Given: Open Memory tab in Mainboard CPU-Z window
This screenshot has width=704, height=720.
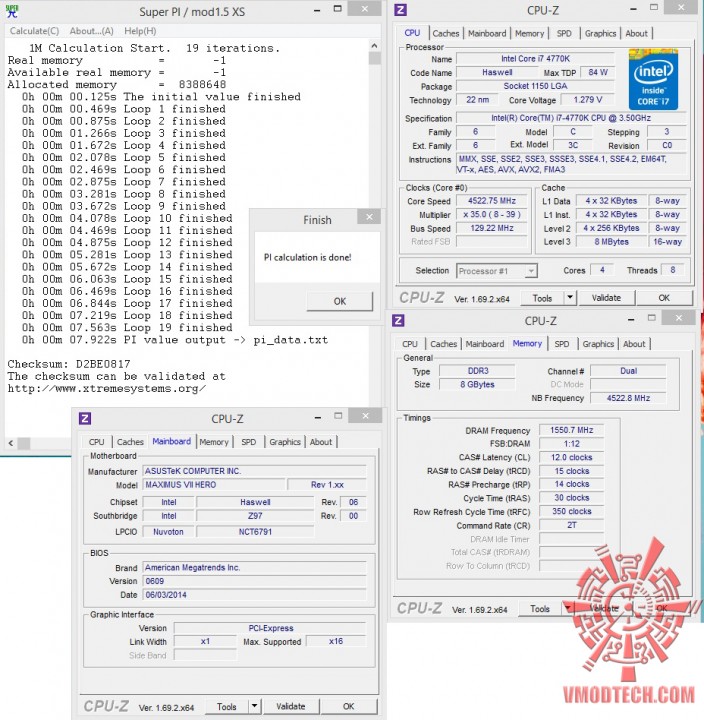Looking at the screenshot, I should pyautogui.click(x=214, y=442).
